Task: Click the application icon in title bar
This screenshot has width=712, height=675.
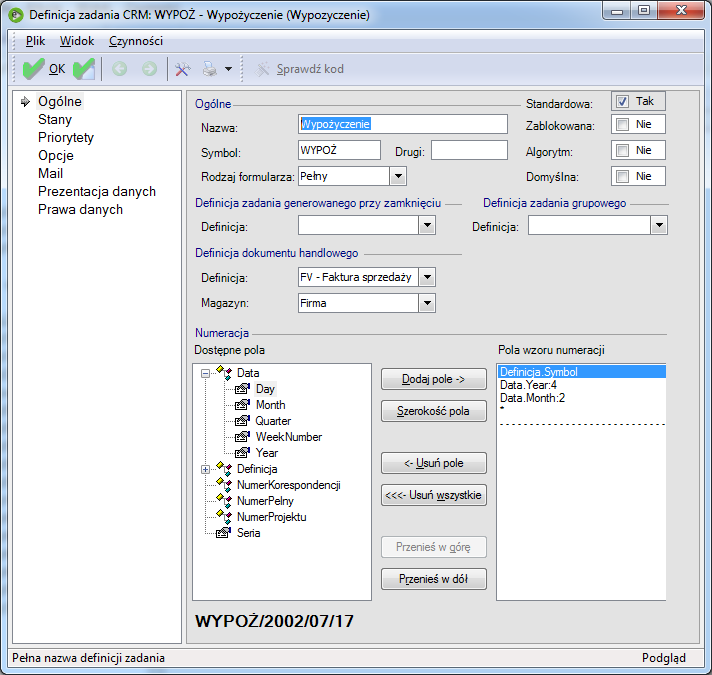Action: click(x=16, y=15)
